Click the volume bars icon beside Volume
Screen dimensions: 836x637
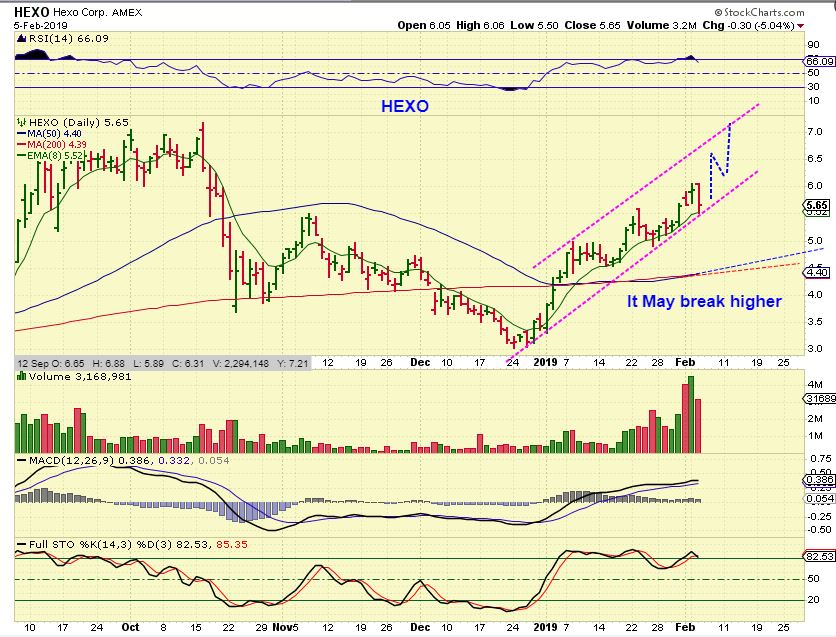22,376
